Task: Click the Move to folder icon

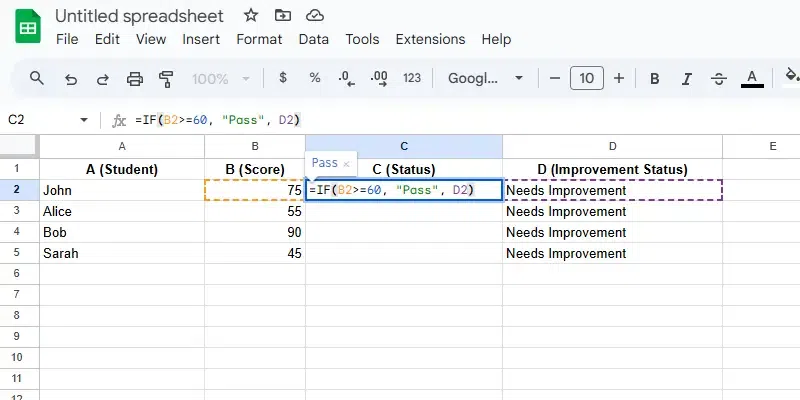Action: (283, 16)
